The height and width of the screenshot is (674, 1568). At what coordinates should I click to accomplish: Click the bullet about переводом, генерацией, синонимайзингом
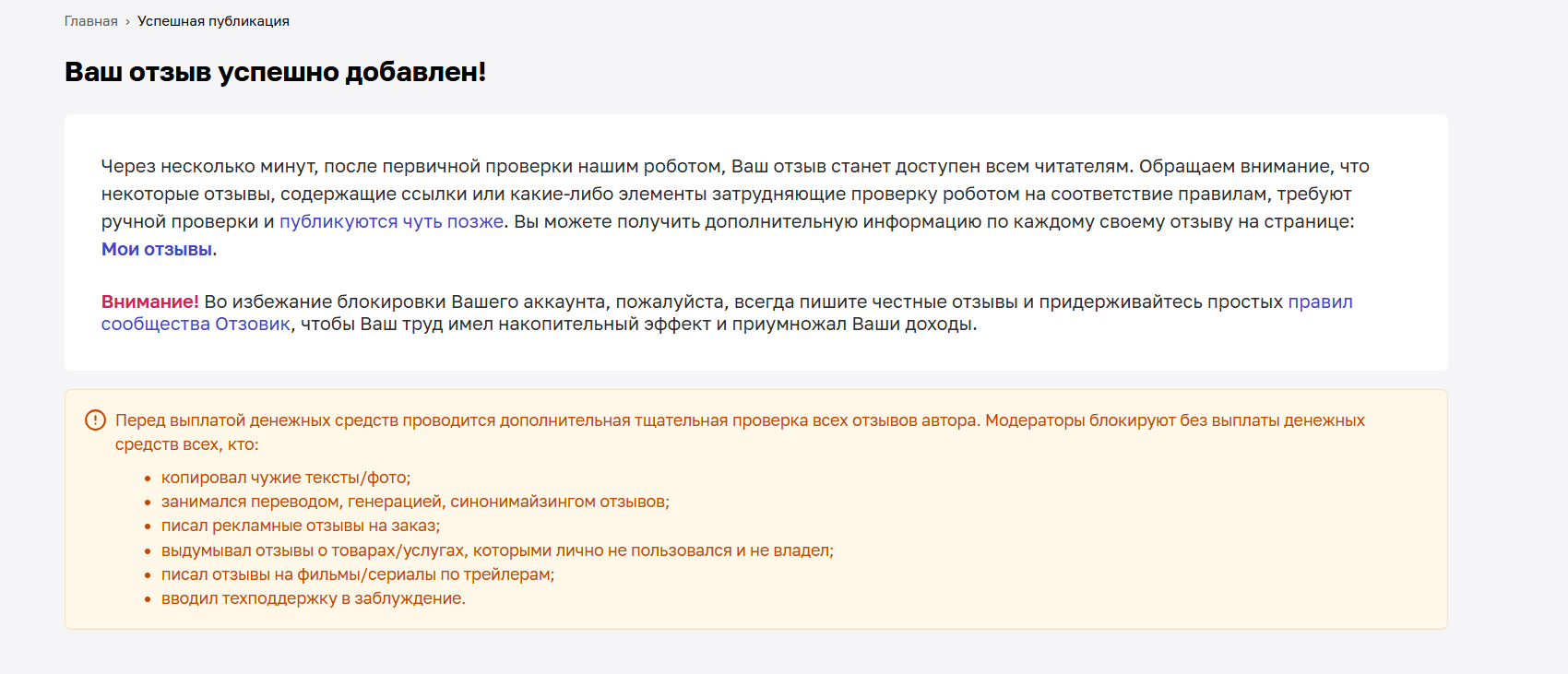pyautogui.click(x=415, y=502)
